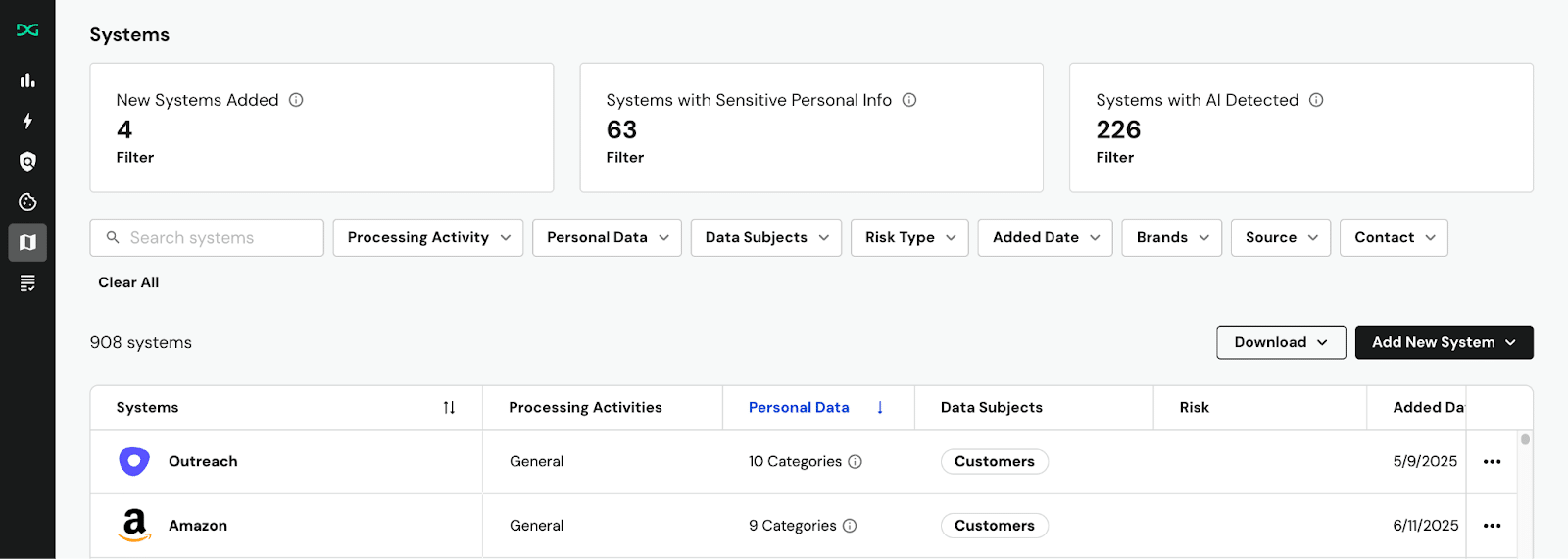The height and width of the screenshot is (559, 1568).
Task: Open the lightning bolt sidebar icon
Action: 27,121
